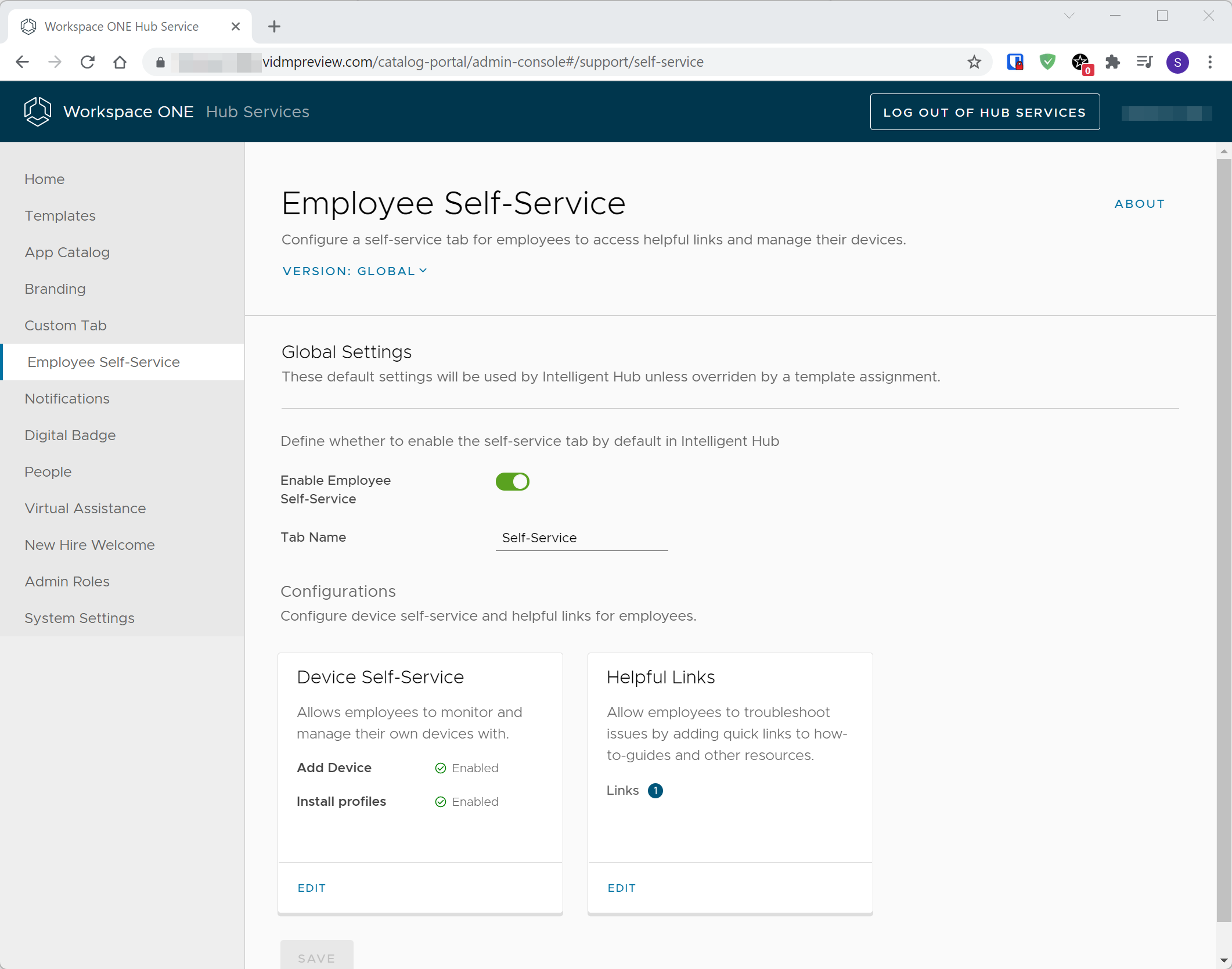Click the site lock icon

click(x=161, y=62)
